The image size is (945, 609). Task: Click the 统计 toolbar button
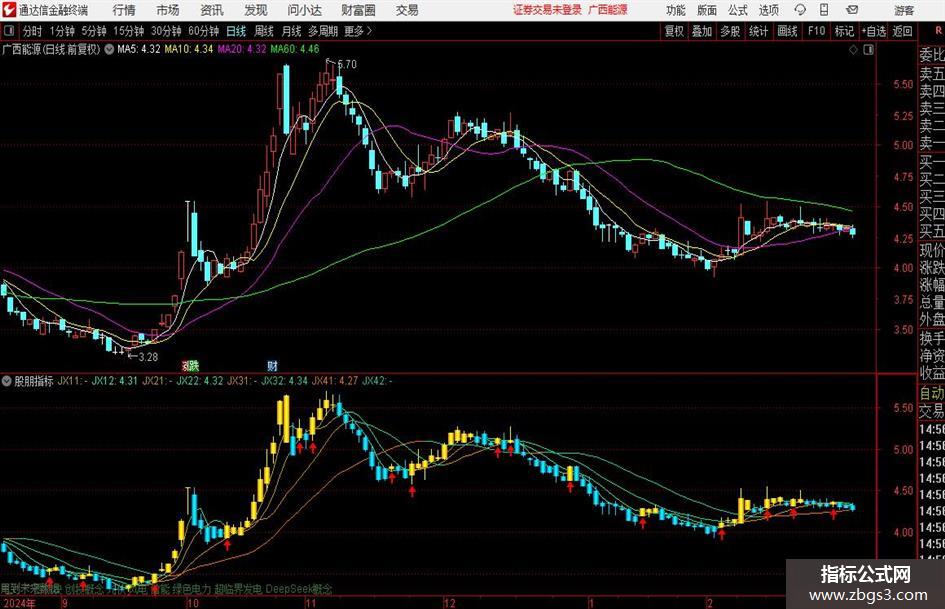(759, 31)
